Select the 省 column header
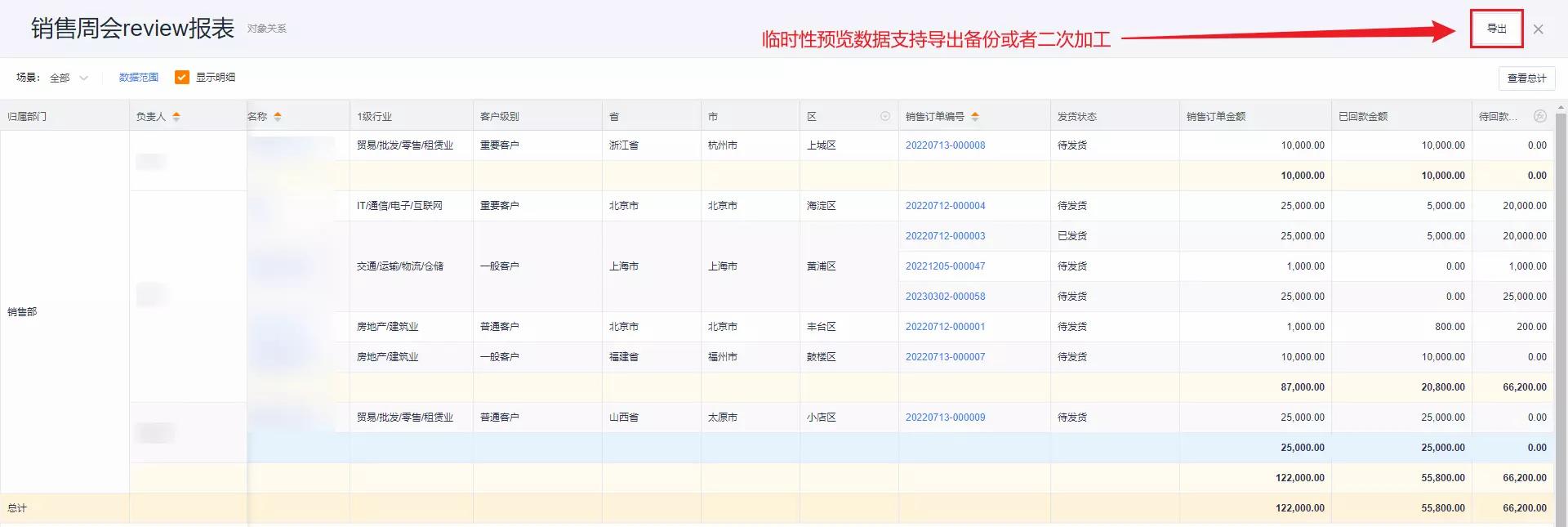1568x527 pixels. click(651, 116)
